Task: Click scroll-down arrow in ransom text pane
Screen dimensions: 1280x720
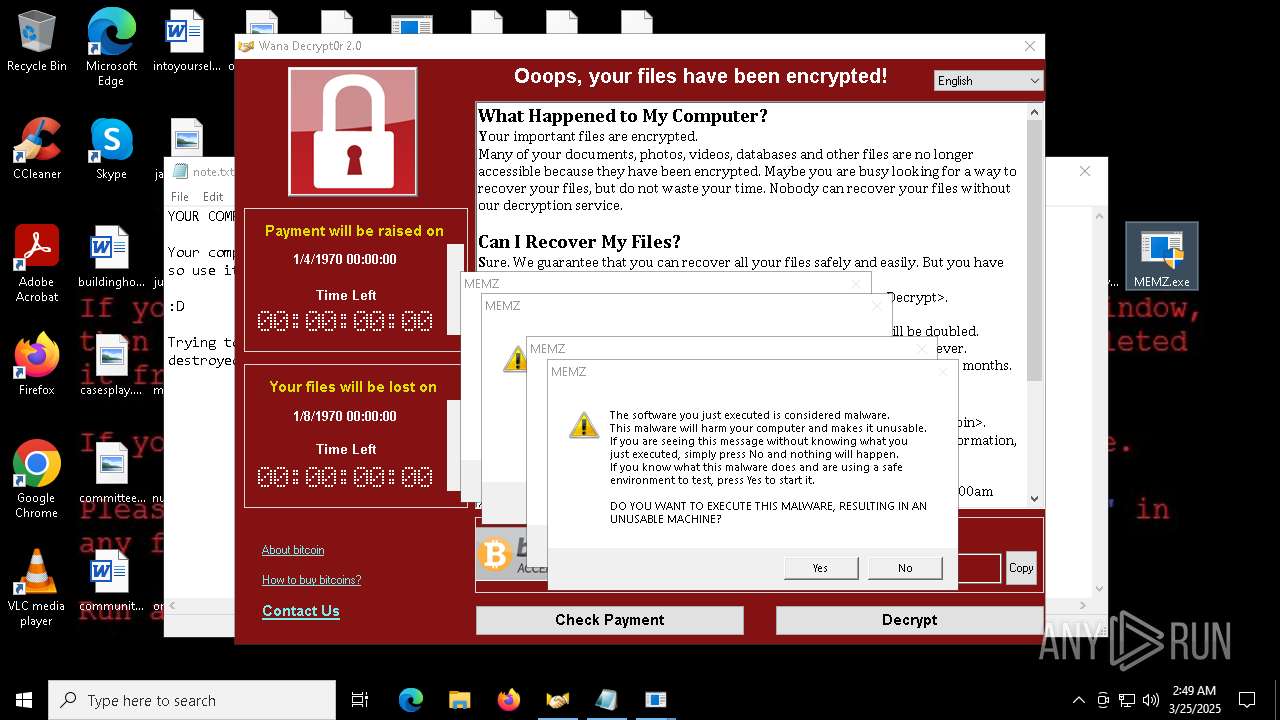Action: click(x=1034, y=498)
